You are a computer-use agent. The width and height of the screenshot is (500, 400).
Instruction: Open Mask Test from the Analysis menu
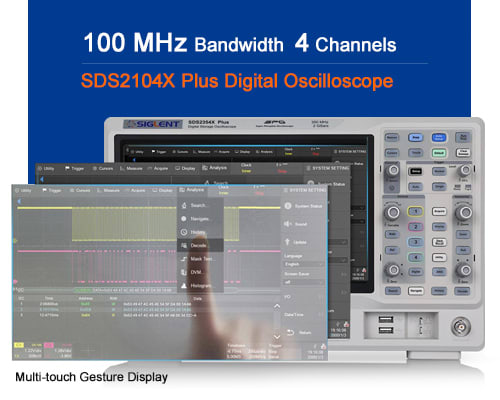[x=200, y=259]
